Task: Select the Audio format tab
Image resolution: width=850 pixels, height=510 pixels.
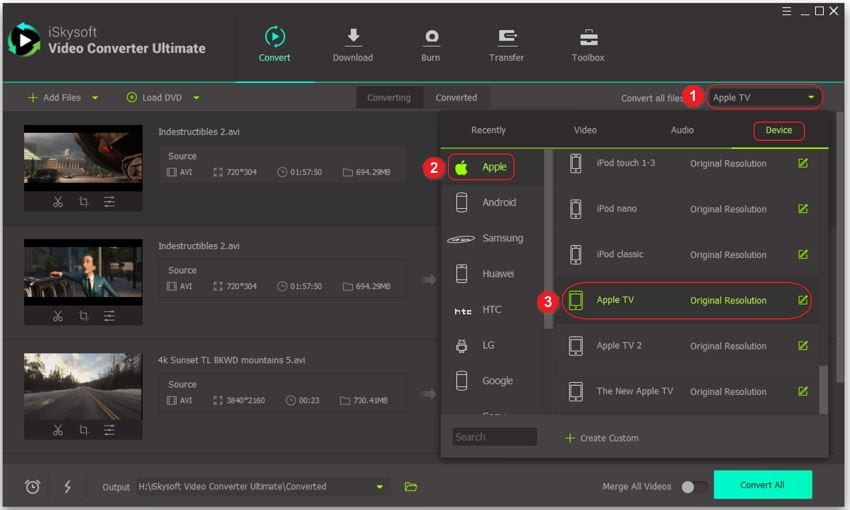Action: click(682, 130)
